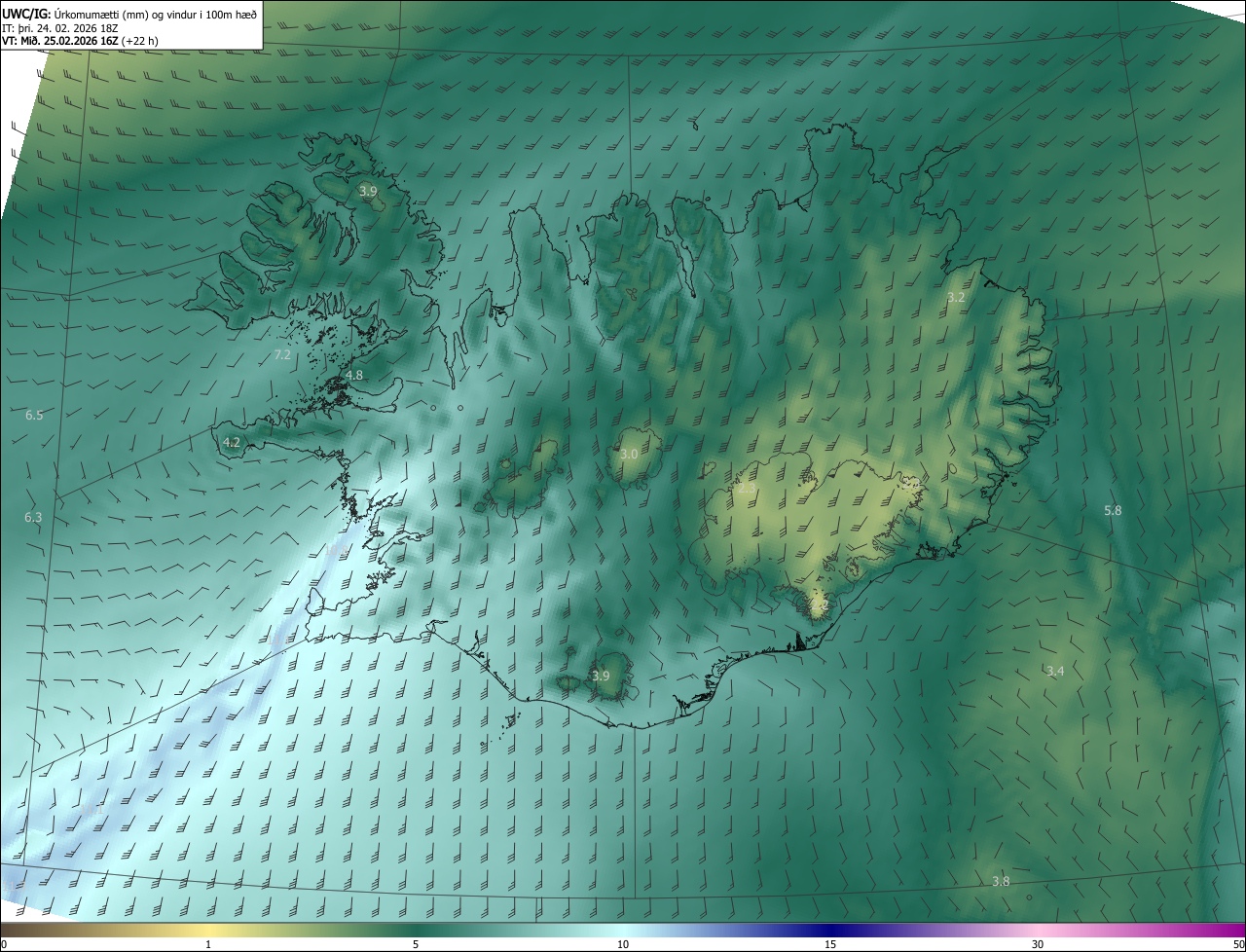
Task: Click the 15 tick on the color scale
Action: coord(830,944)
